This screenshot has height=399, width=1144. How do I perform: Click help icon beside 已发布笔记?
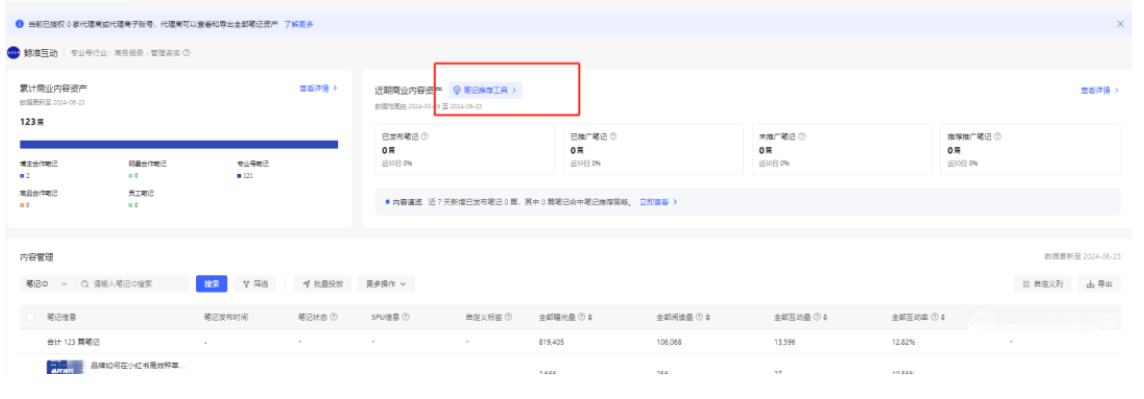pyautogui.click(x=425, y=136)
